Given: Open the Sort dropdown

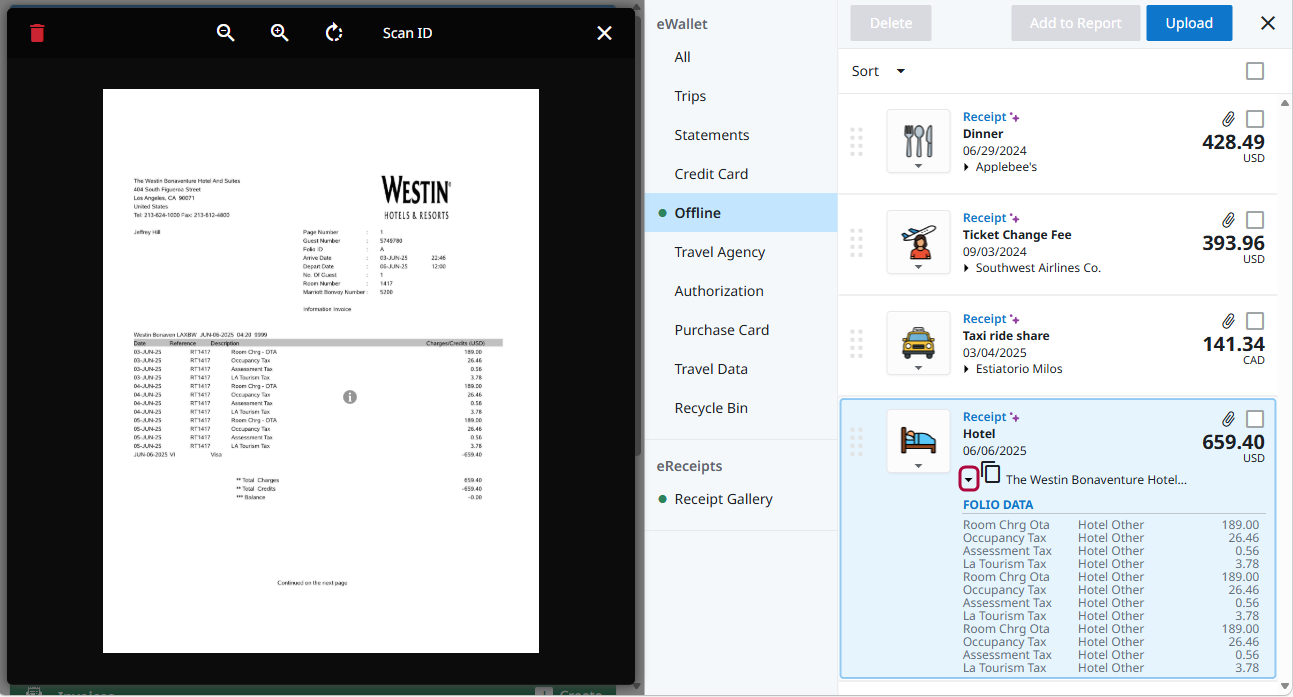Looking at the screenshot, I should click(877, 71).
